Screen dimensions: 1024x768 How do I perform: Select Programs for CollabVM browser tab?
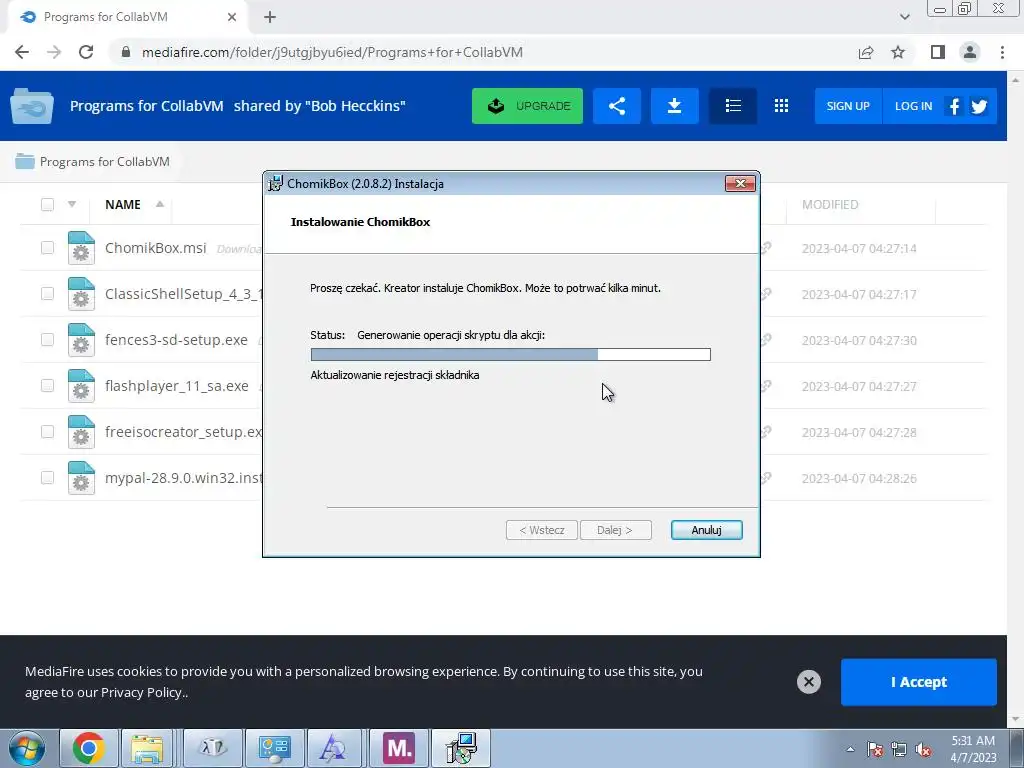click(x=128, y=17)
